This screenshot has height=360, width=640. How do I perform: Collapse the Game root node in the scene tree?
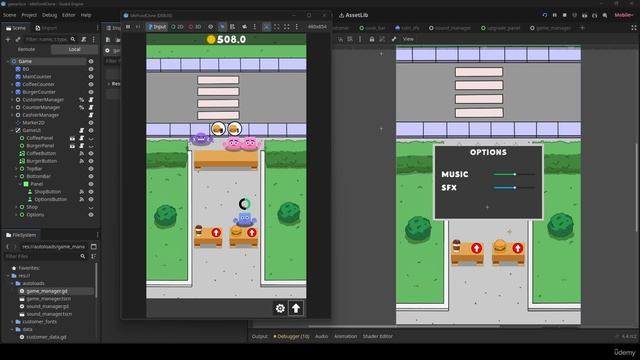click(x=8, y=61)
